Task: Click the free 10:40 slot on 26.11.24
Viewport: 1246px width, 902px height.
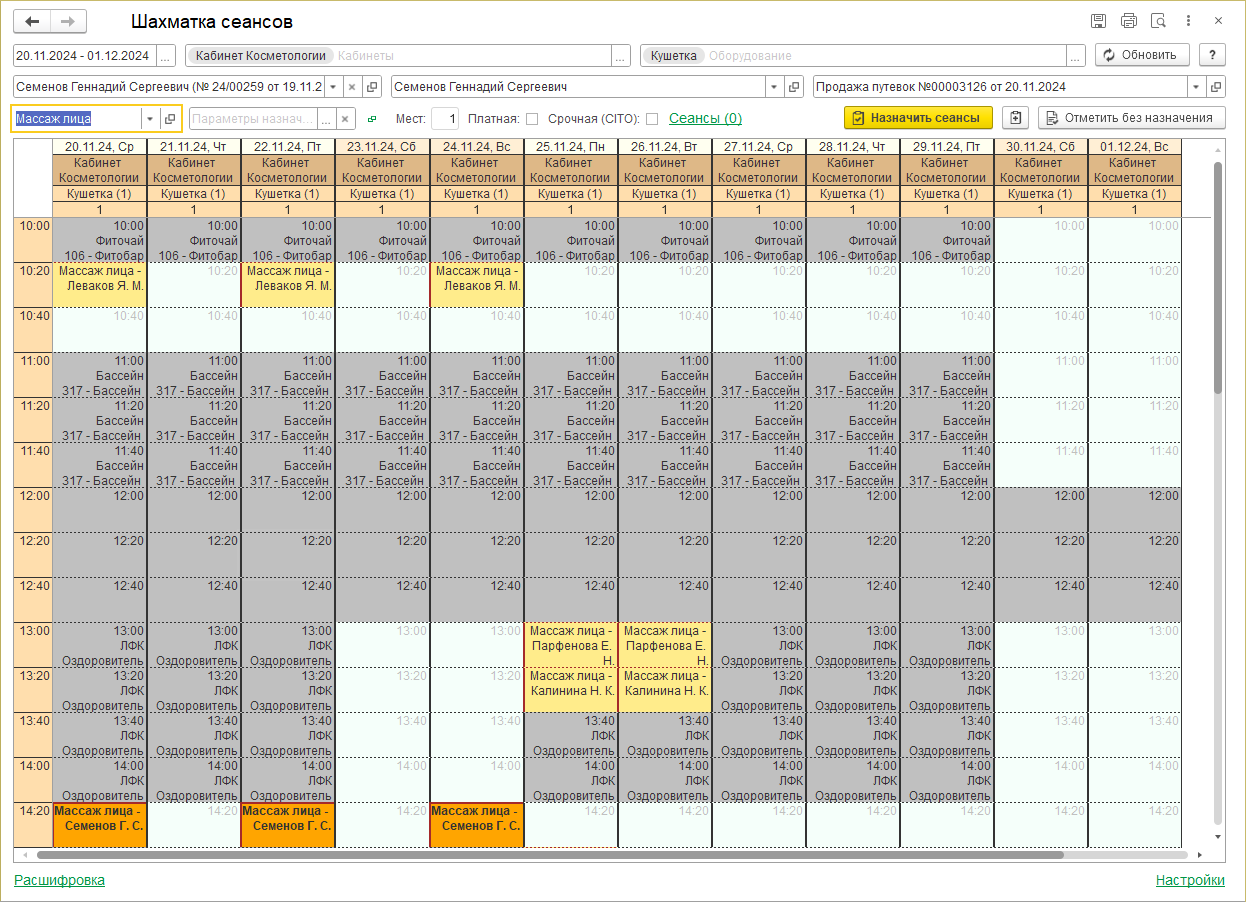Action: pos(664,330)
